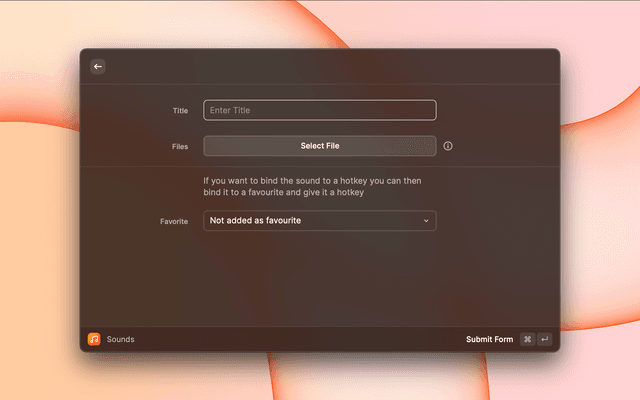The image size is (640, 400).
Task: Click the Submit Form button
Action: [489, 339]
